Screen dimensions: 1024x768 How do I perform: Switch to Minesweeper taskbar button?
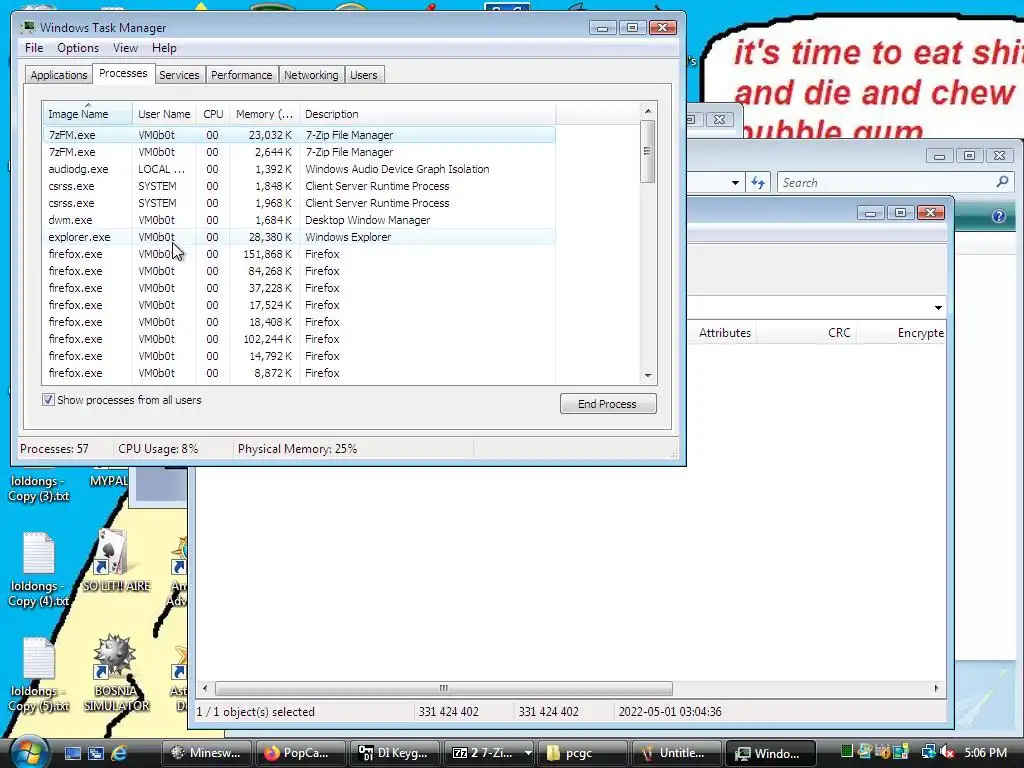(x=206, y=753)
